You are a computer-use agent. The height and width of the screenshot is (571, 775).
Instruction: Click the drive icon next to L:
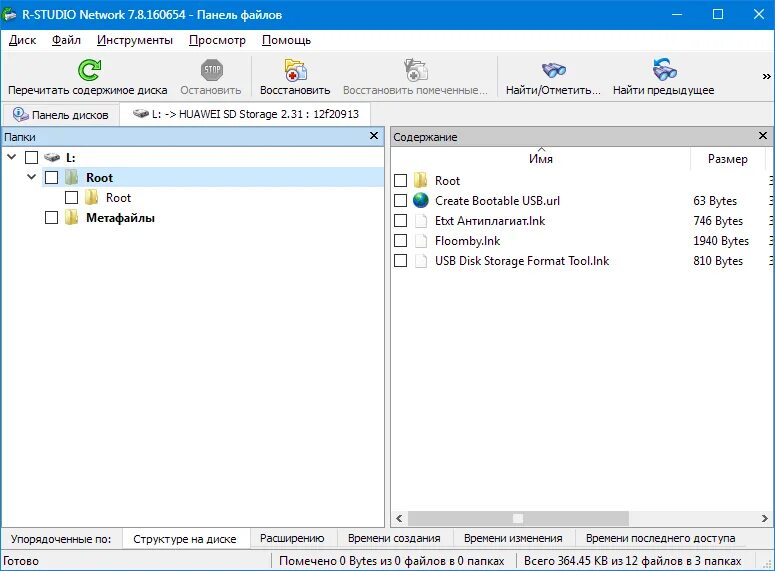pos(52,158)
